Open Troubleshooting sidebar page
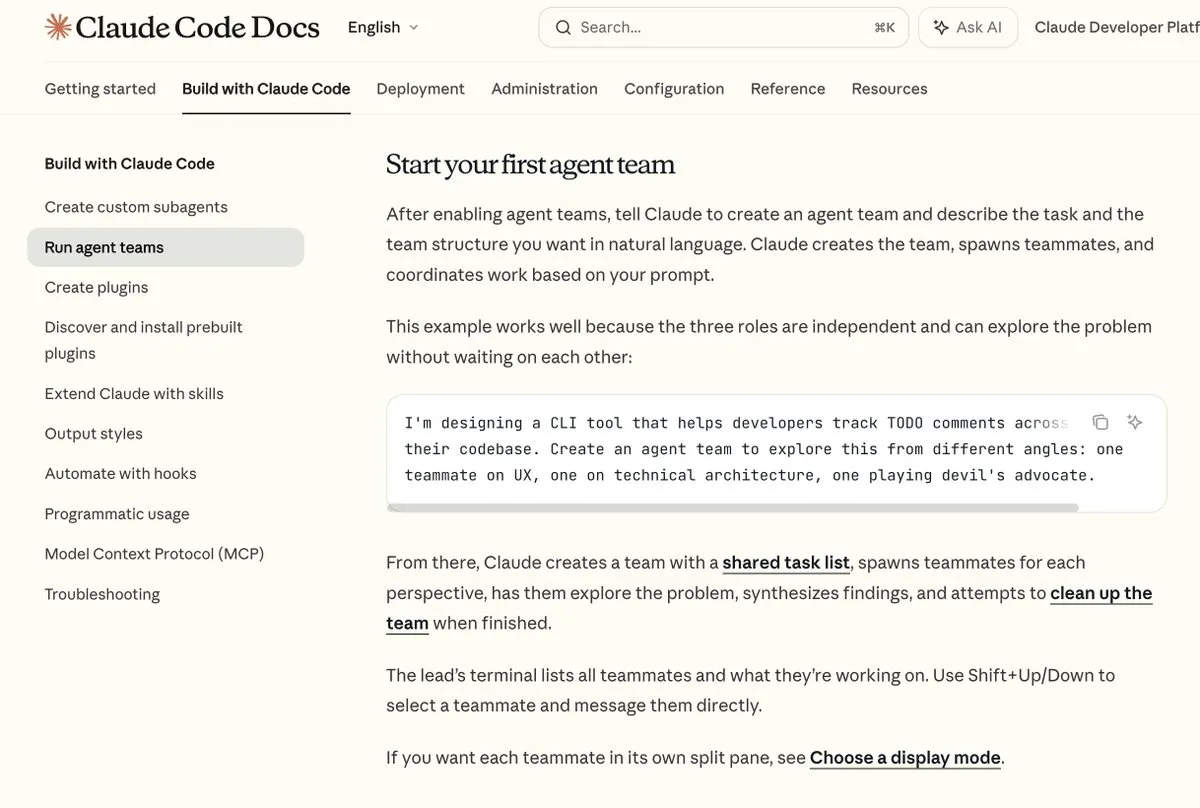The width and height of the screenshot is (1200, 808). point(102,594)
